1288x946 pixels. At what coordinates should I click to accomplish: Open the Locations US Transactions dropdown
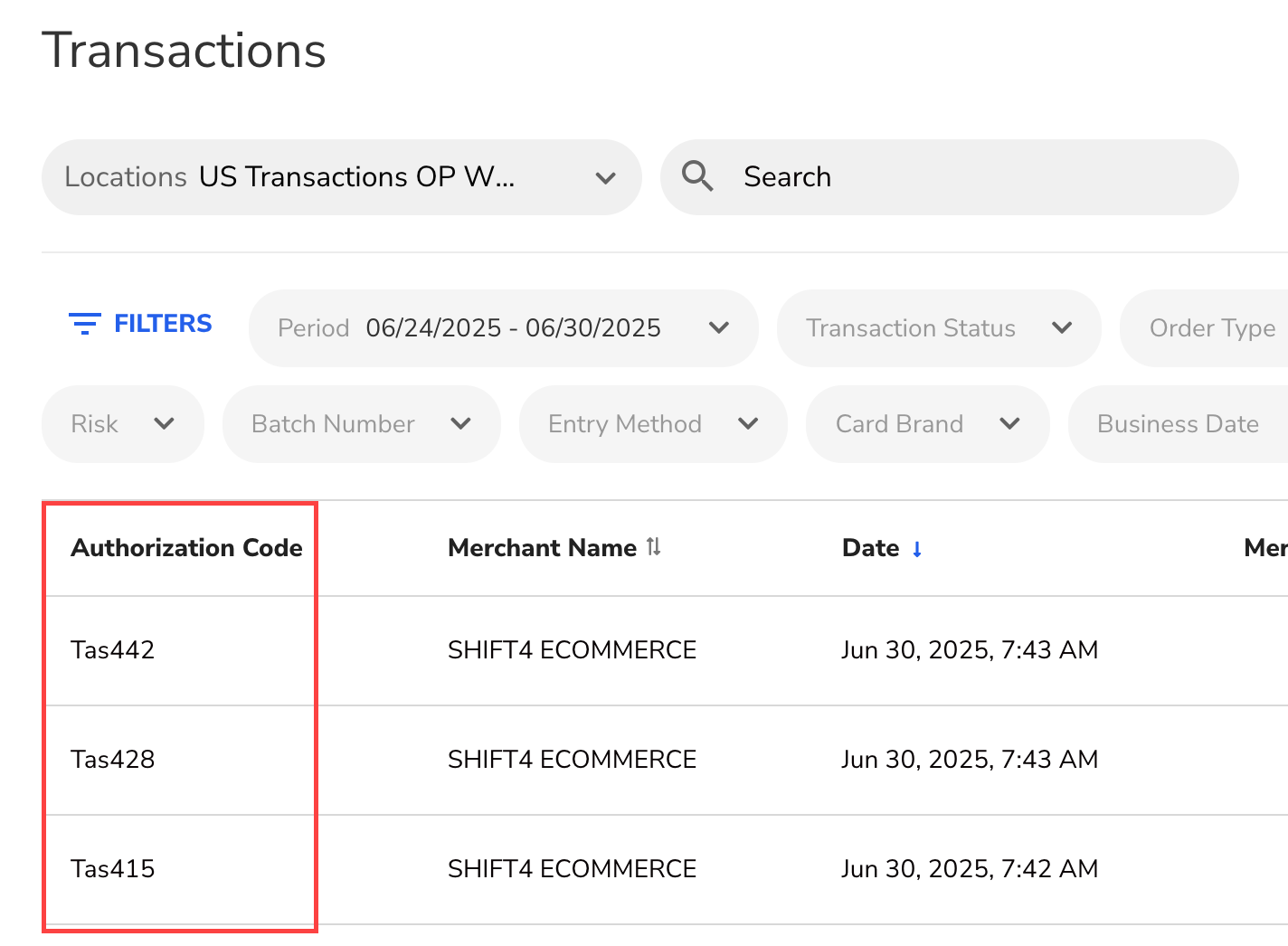pos(341,177)
